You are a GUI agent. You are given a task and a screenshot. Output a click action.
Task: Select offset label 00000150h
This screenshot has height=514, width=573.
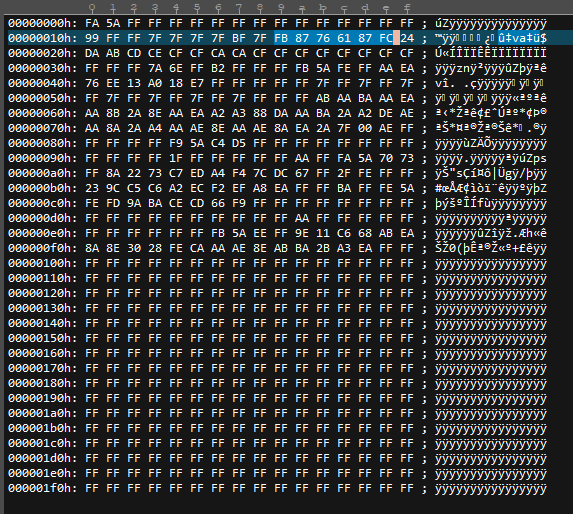43,338
